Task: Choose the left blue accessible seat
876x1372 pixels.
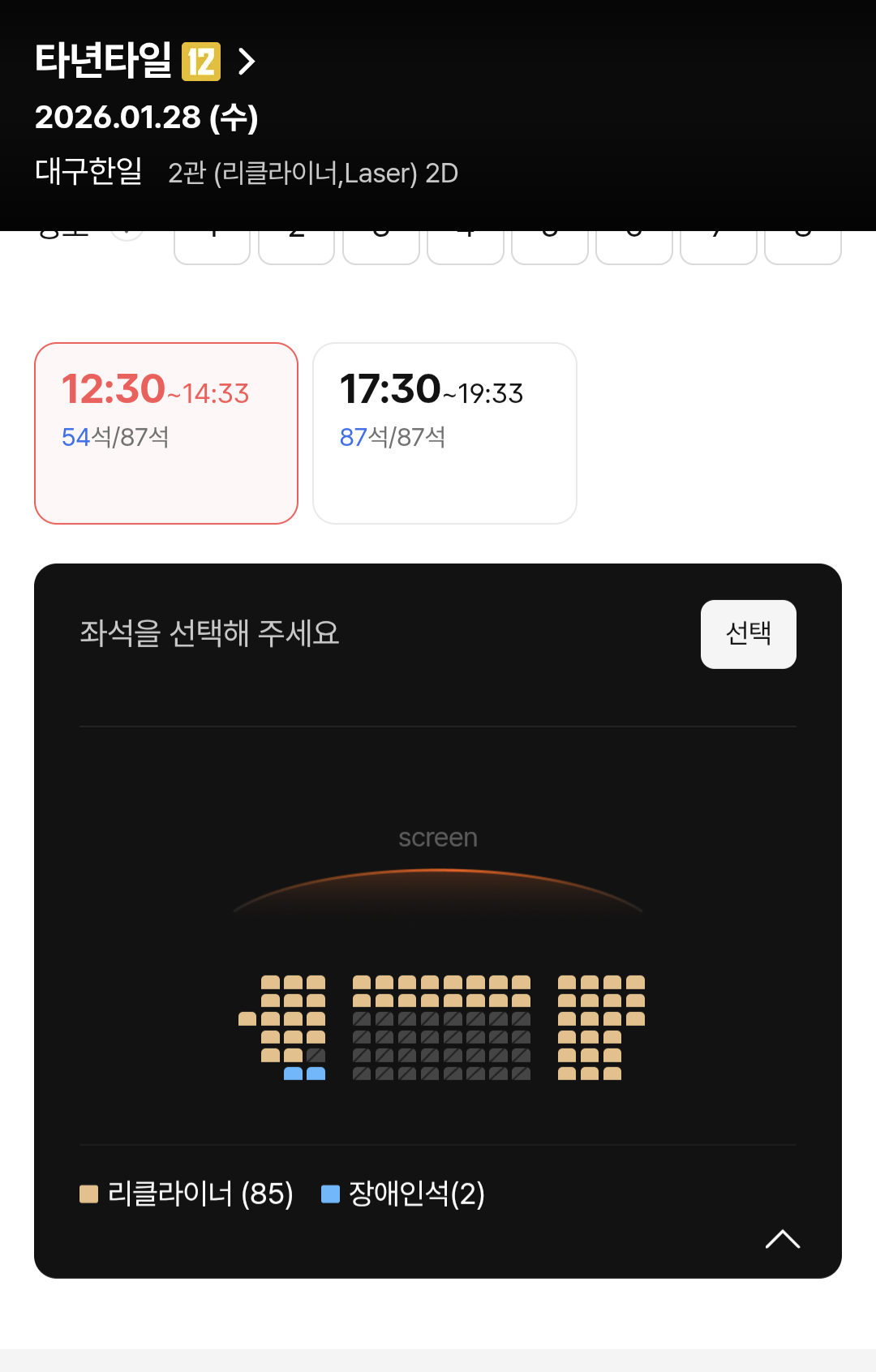Action: (293, 1074)
